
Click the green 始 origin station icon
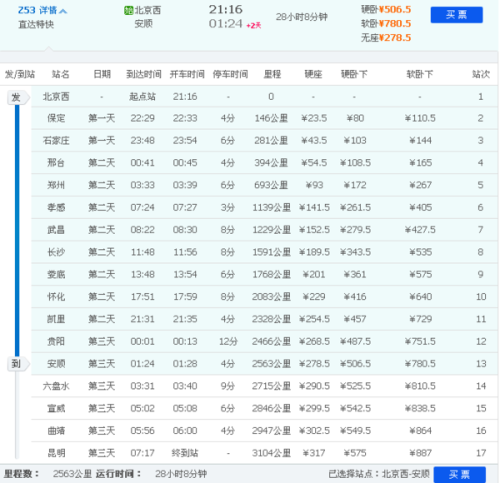pyautogui.click(x=128, y=10)
